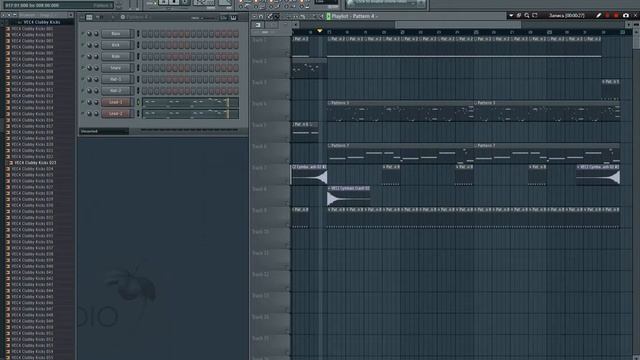The height and width of the screenshot is (360, 640).
Task: Click the playlist vertical scrollbar
Action: pos(637,39)
